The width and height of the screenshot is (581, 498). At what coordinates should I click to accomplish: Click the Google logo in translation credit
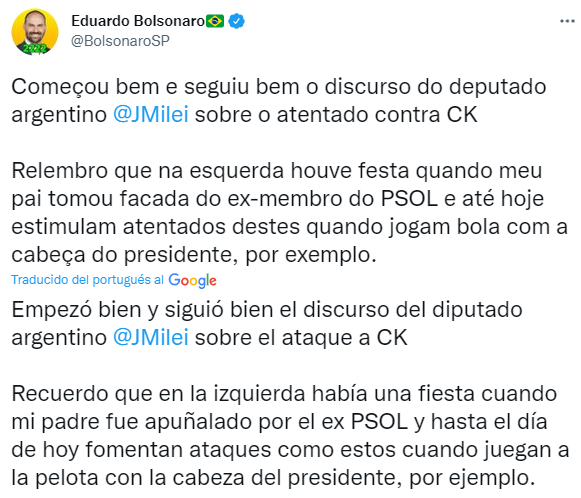tap(192, 280)
